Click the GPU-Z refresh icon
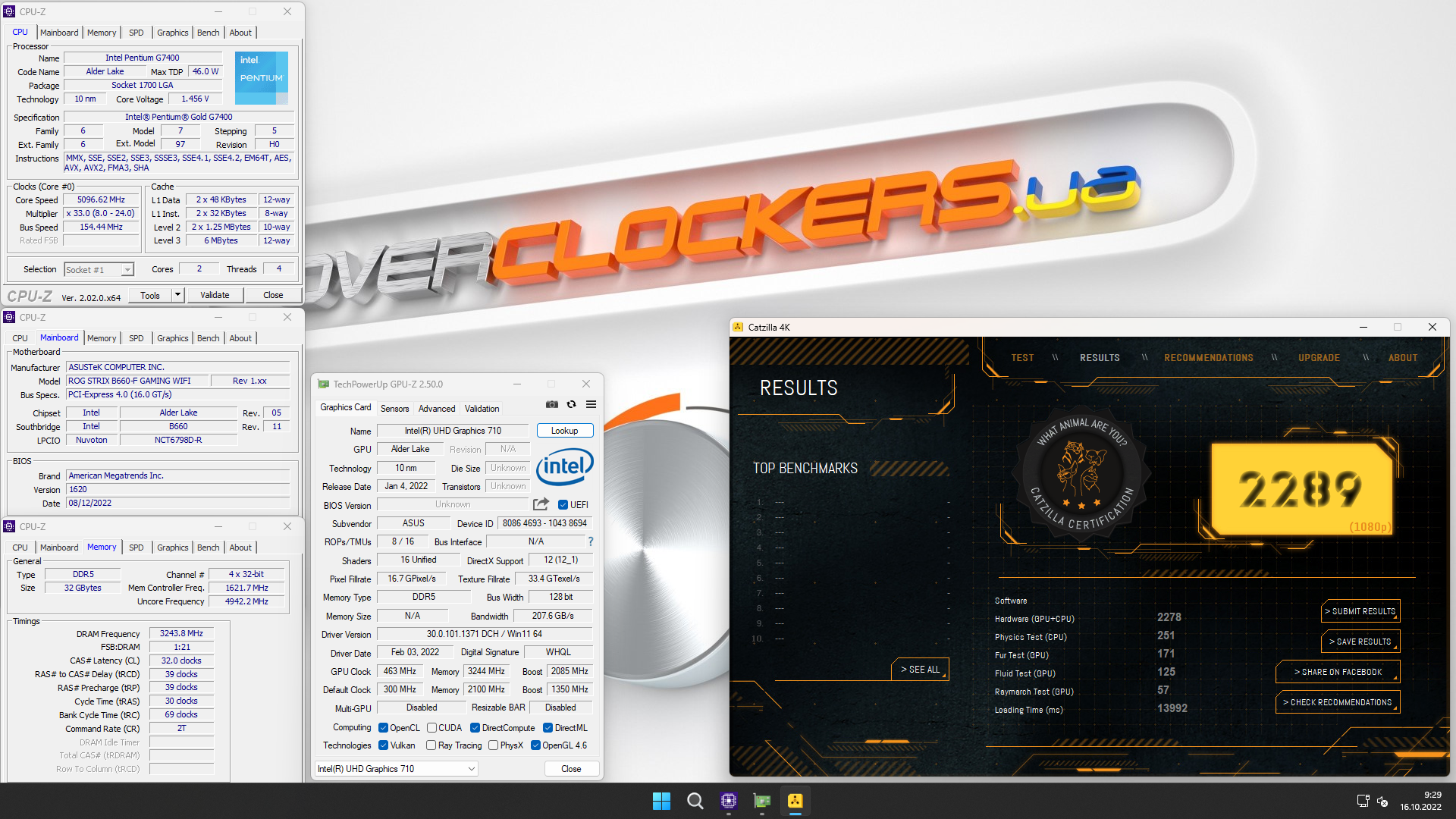The height and width of the screenshot is (819, 1456). (572, 405)
